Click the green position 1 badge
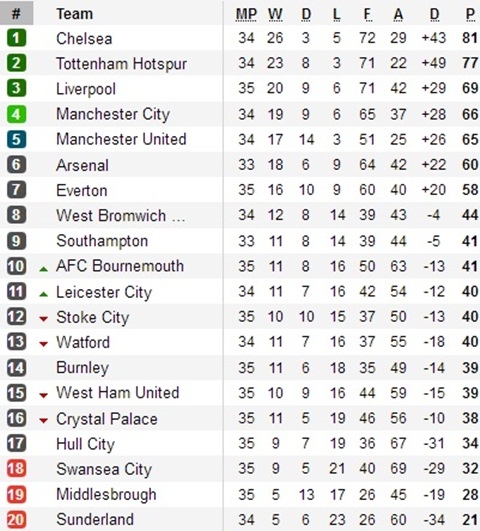Screen dimensions: 480x531 point(16,38)
